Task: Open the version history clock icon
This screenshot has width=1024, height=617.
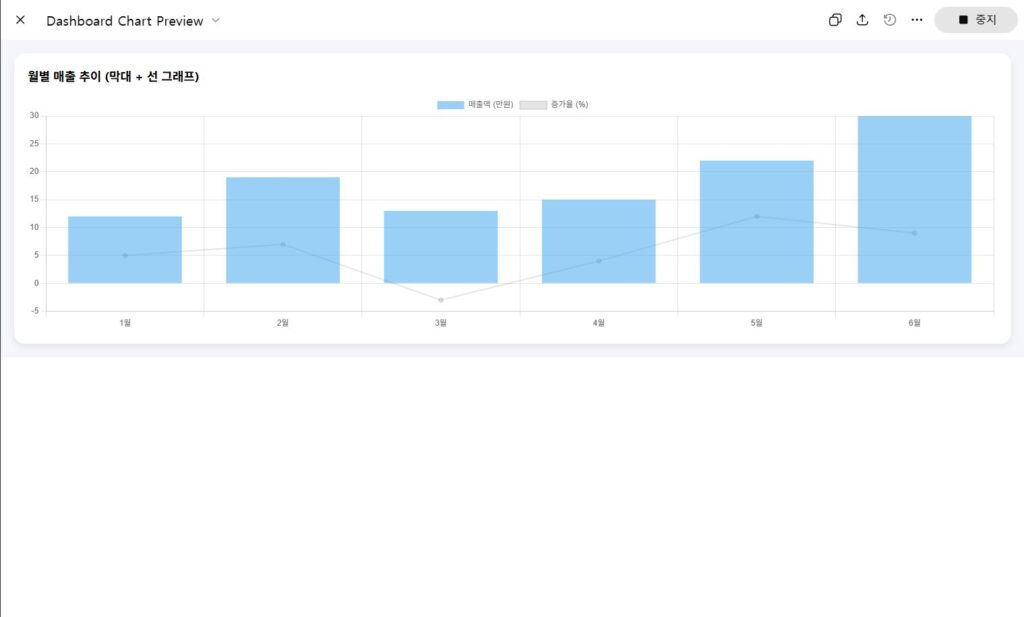Action: 890,20
